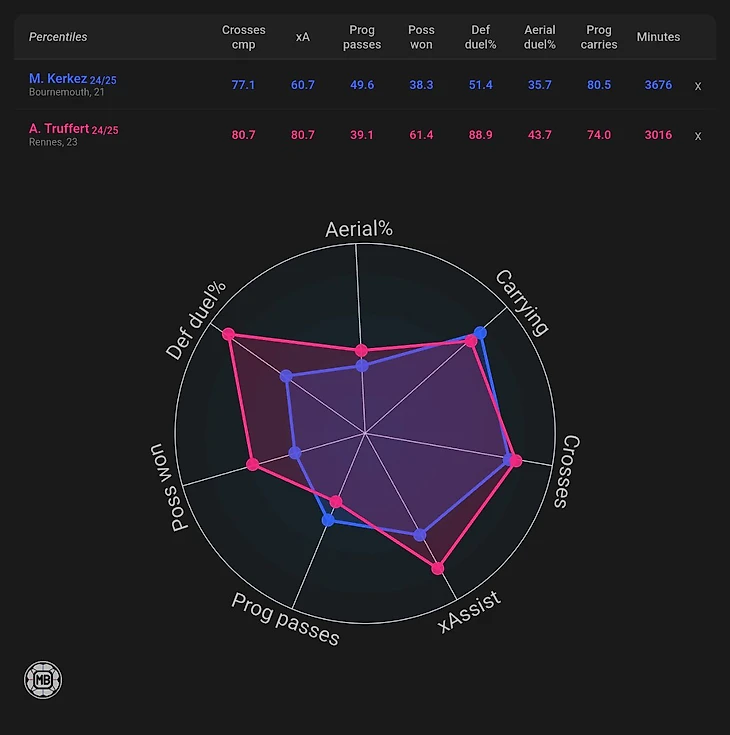The height and width of the screenshot is (735, 730).
Task: Remove A. Truffert row with its x
Action: coord(698,135)
